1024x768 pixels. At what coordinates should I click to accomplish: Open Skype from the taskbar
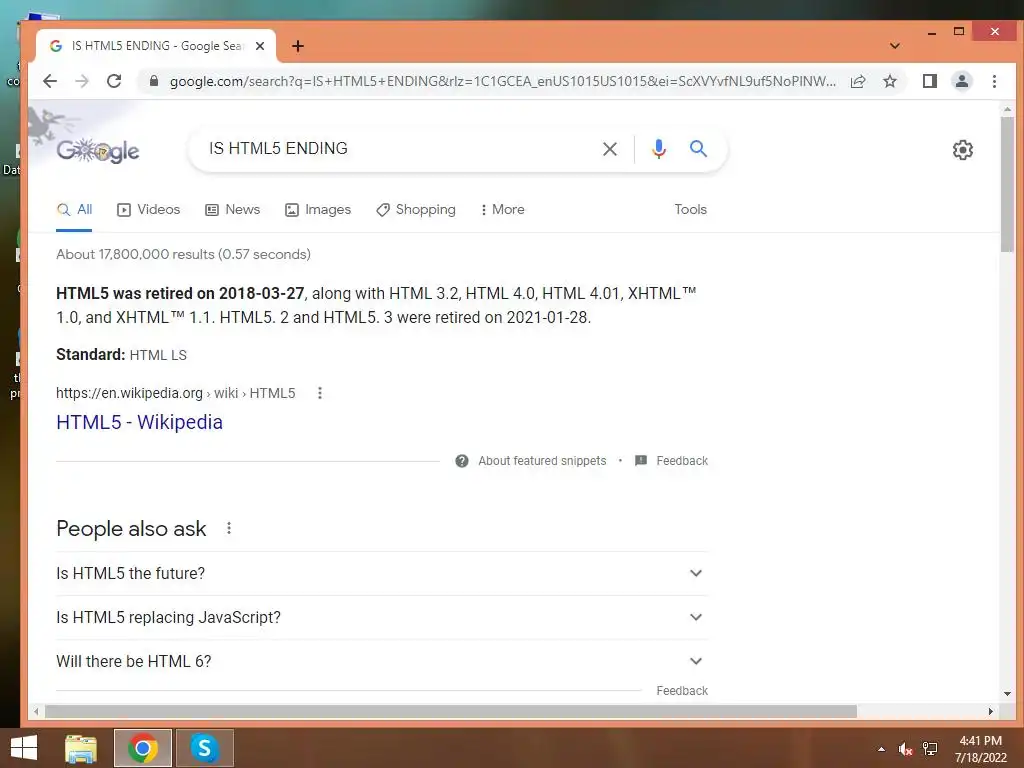(x=204, y=748)
